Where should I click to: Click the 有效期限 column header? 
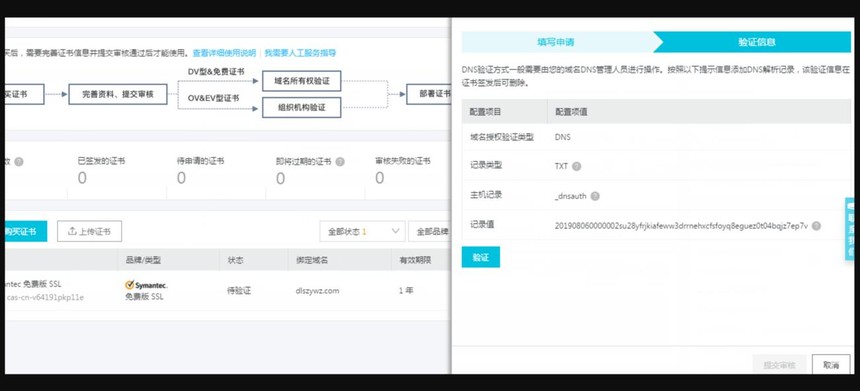tap(415, 260)
